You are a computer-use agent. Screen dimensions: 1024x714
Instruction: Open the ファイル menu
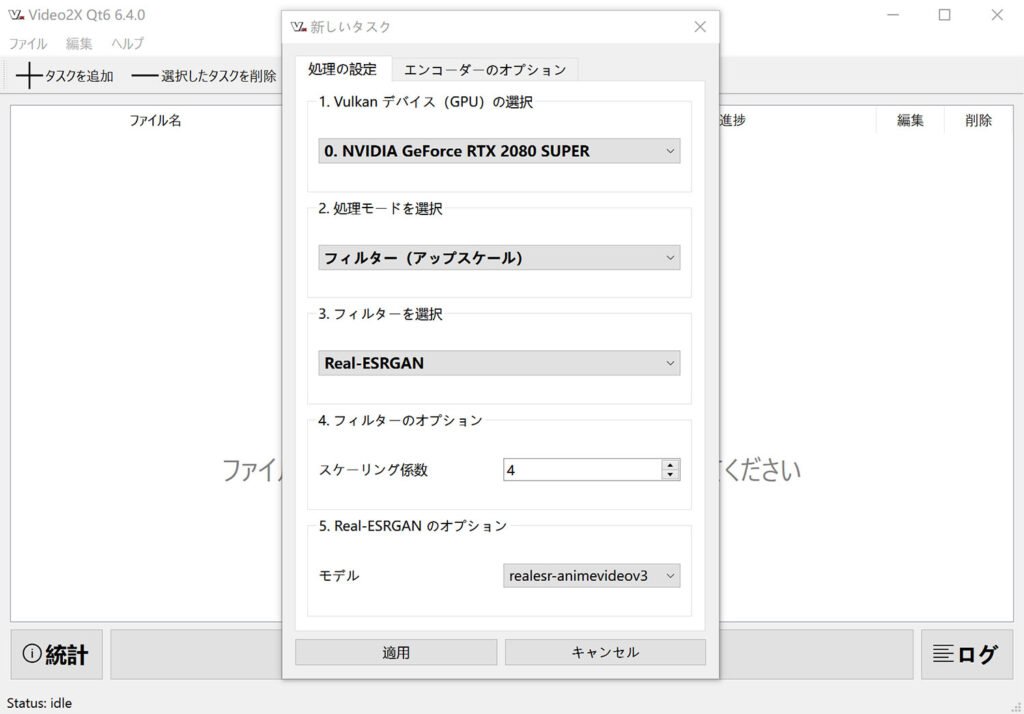click(x=27, y=43)
